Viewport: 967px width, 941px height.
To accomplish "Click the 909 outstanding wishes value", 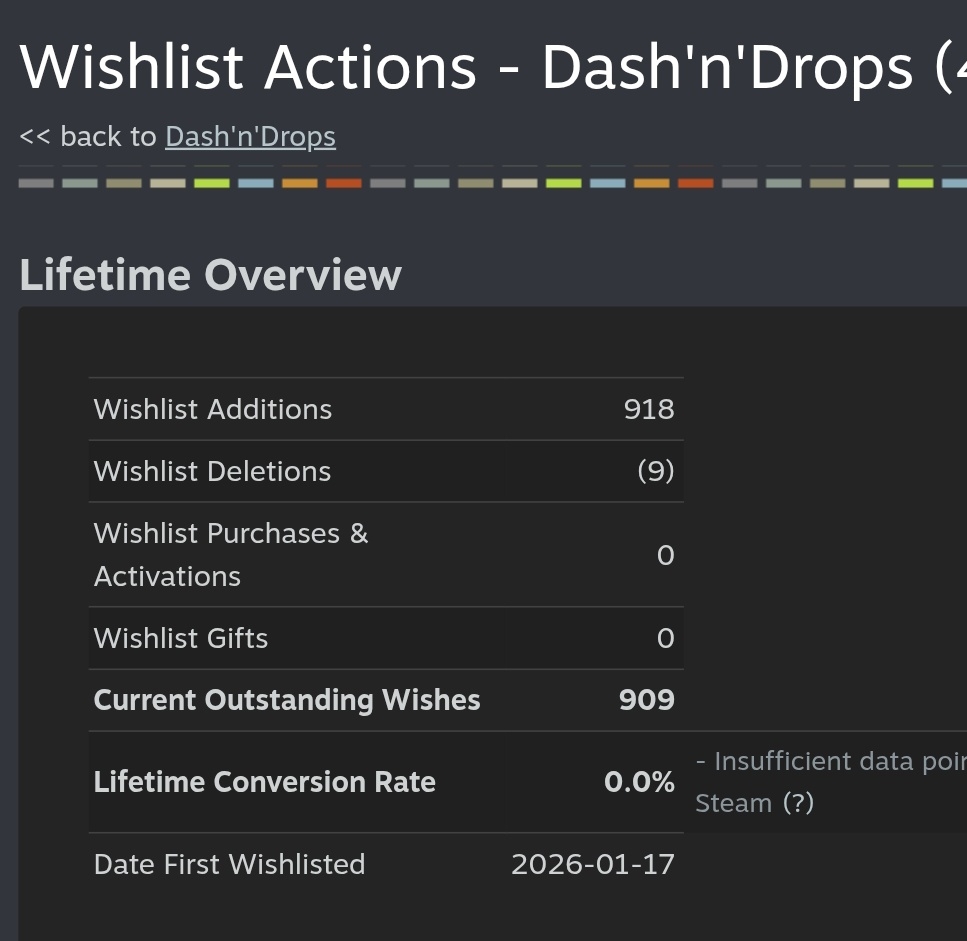I will pos(647,700).
